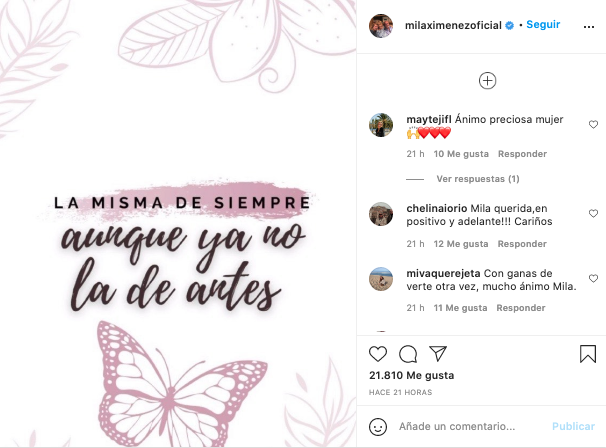Click milaximenezoficial profile picture

tap(381, 26)
